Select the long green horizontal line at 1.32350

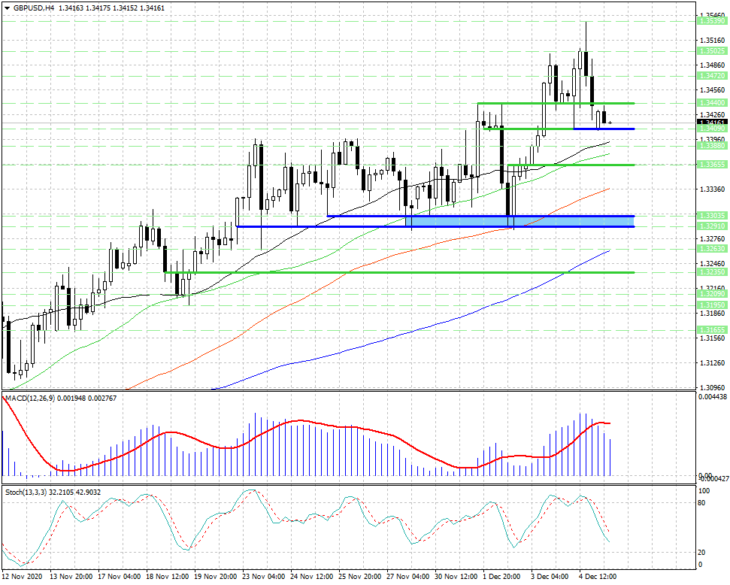(x=399, y=273)
